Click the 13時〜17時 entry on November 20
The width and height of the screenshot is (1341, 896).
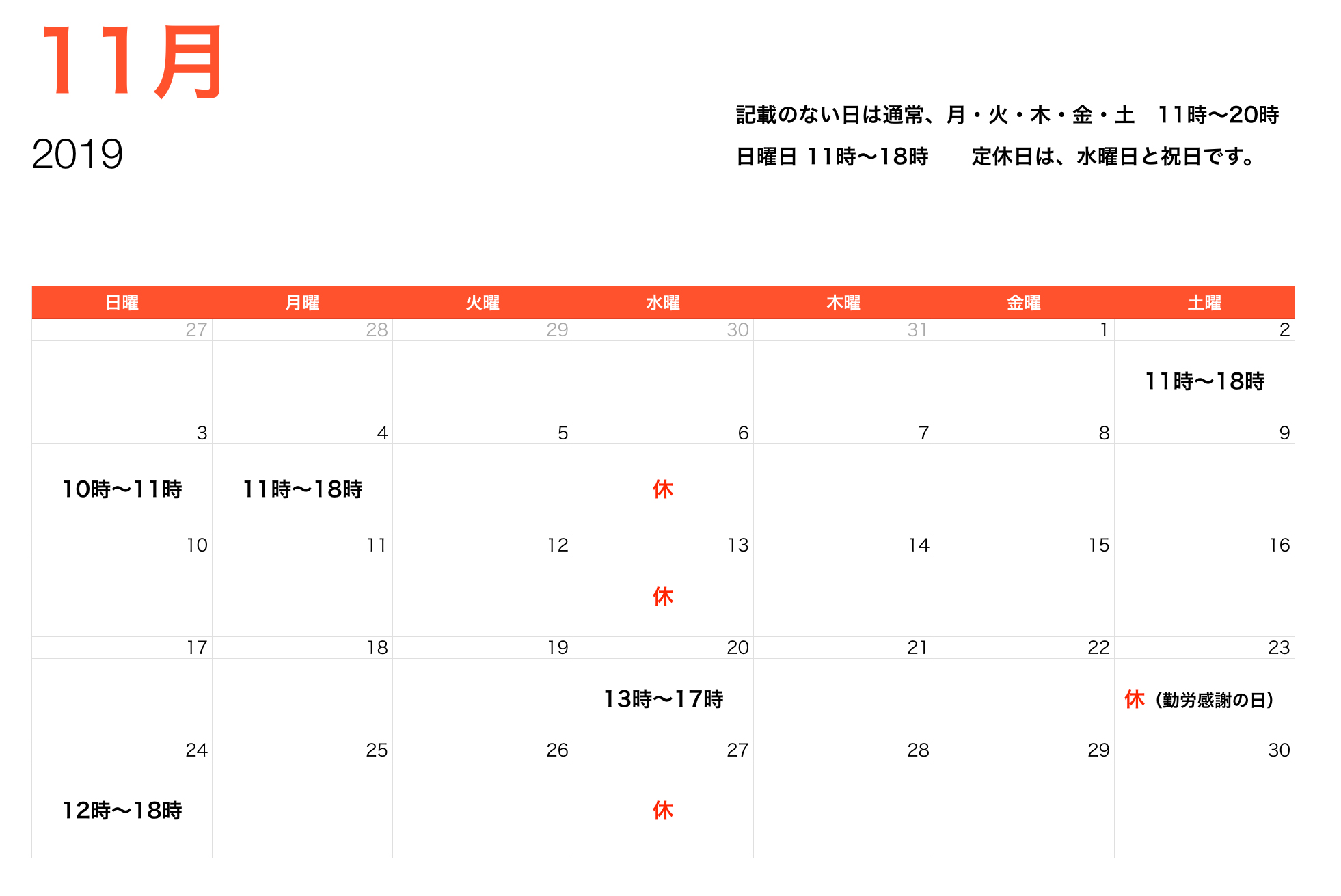coord(663,699)
